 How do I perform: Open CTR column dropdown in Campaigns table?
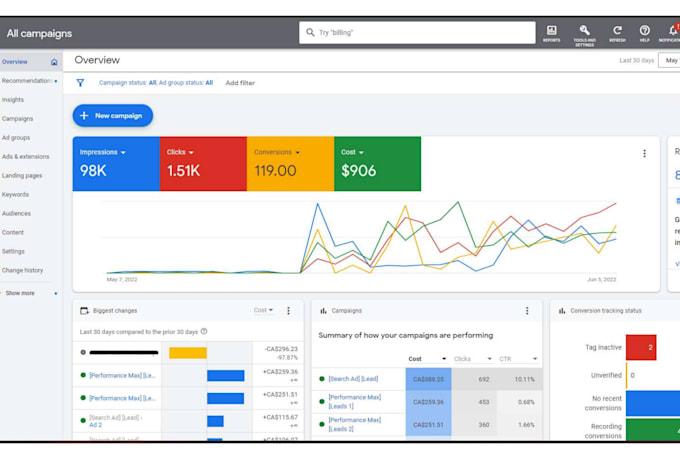point(518,359)
